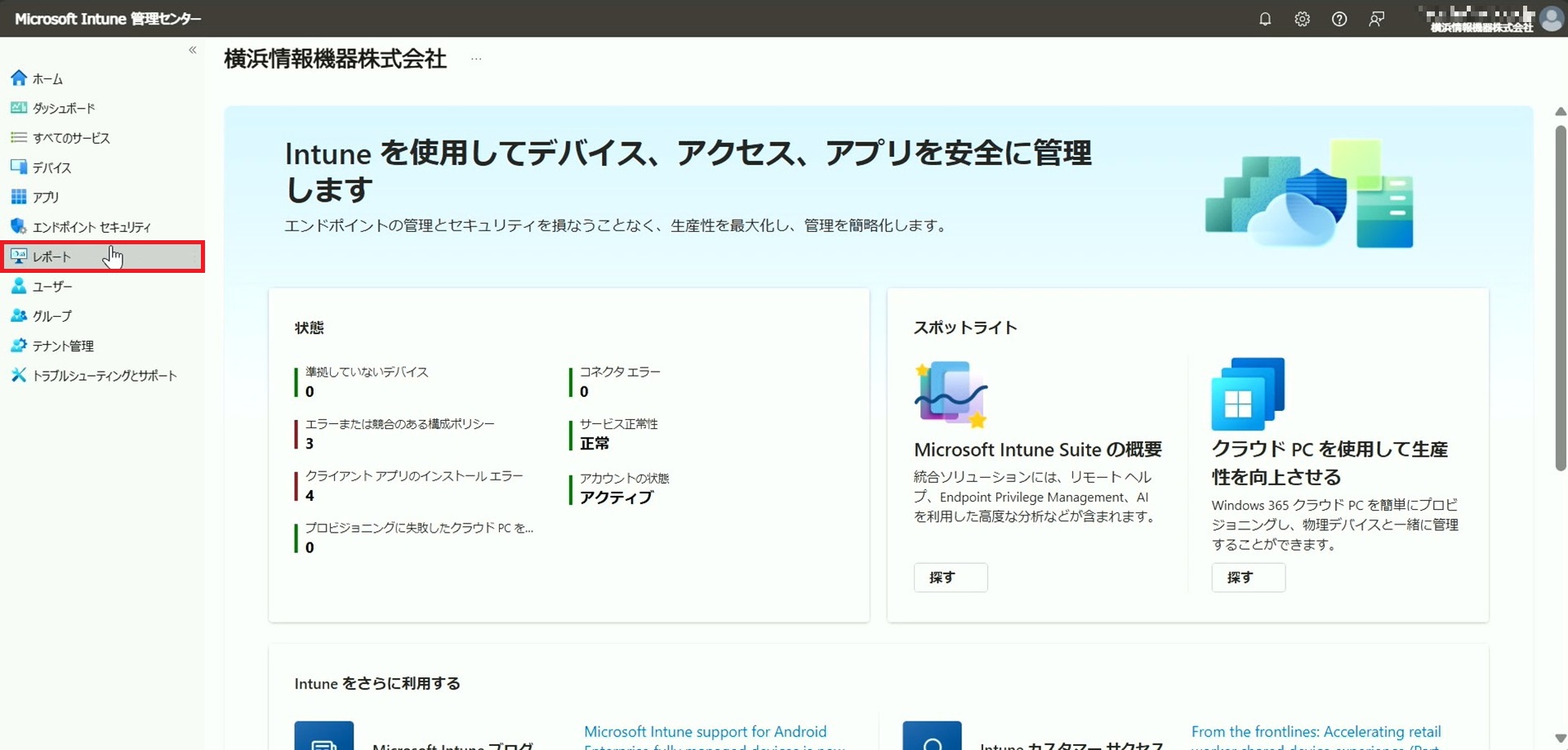The height and width of the screenshot is (750, 1568).
Task: Click the Endpoint security shield icon
Action: (19, 226)
